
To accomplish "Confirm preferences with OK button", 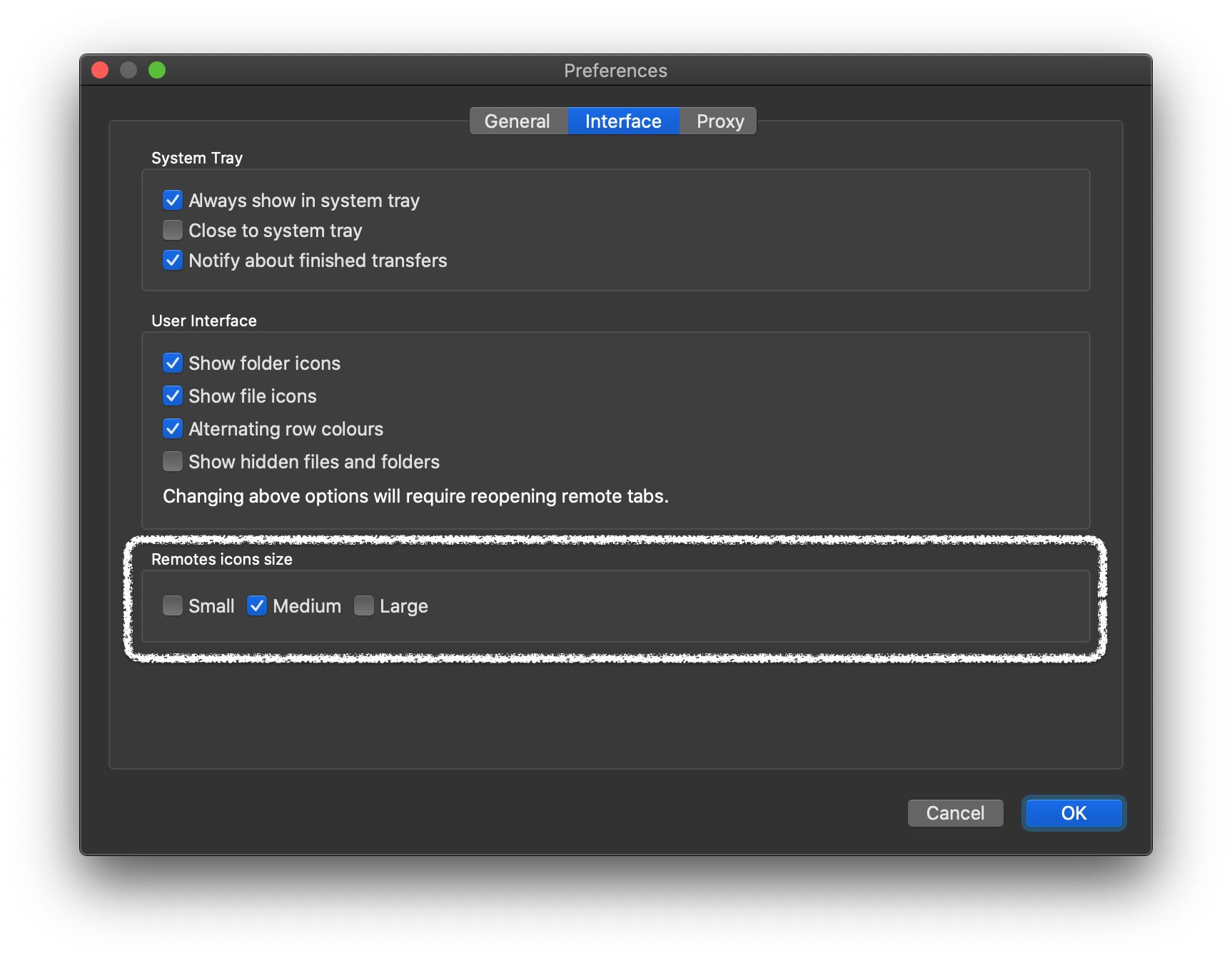I will 1074,813.
